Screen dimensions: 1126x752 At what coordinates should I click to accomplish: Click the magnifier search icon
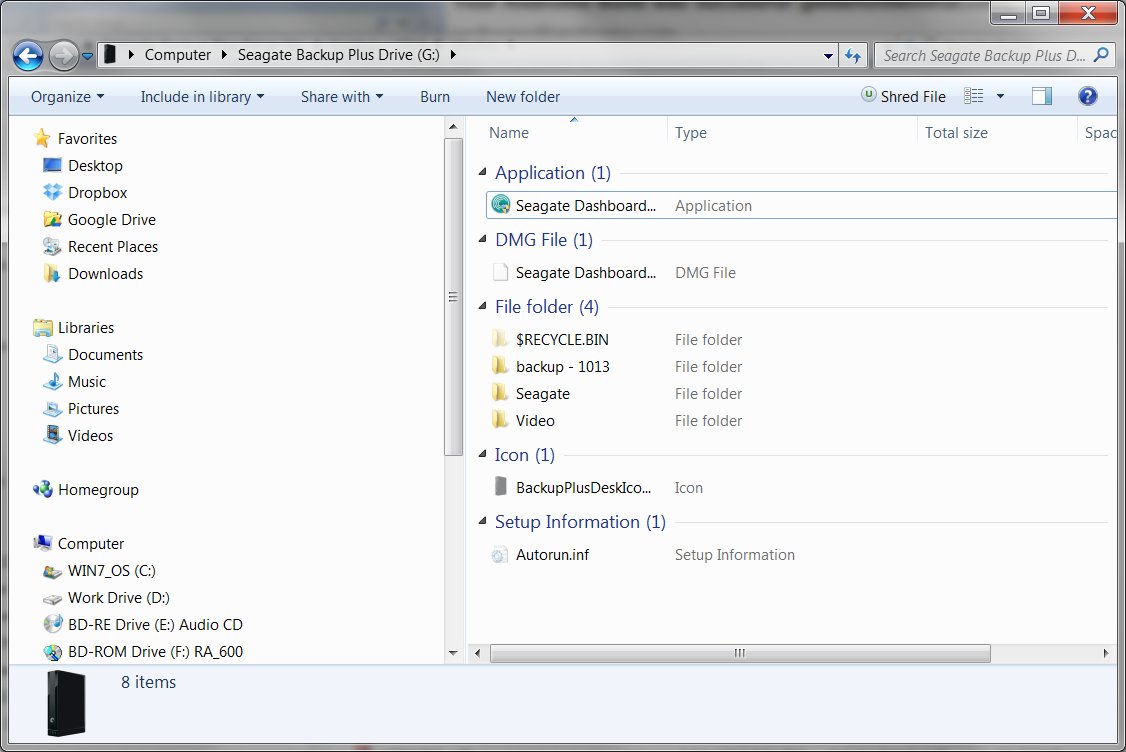coord(1102,55)
